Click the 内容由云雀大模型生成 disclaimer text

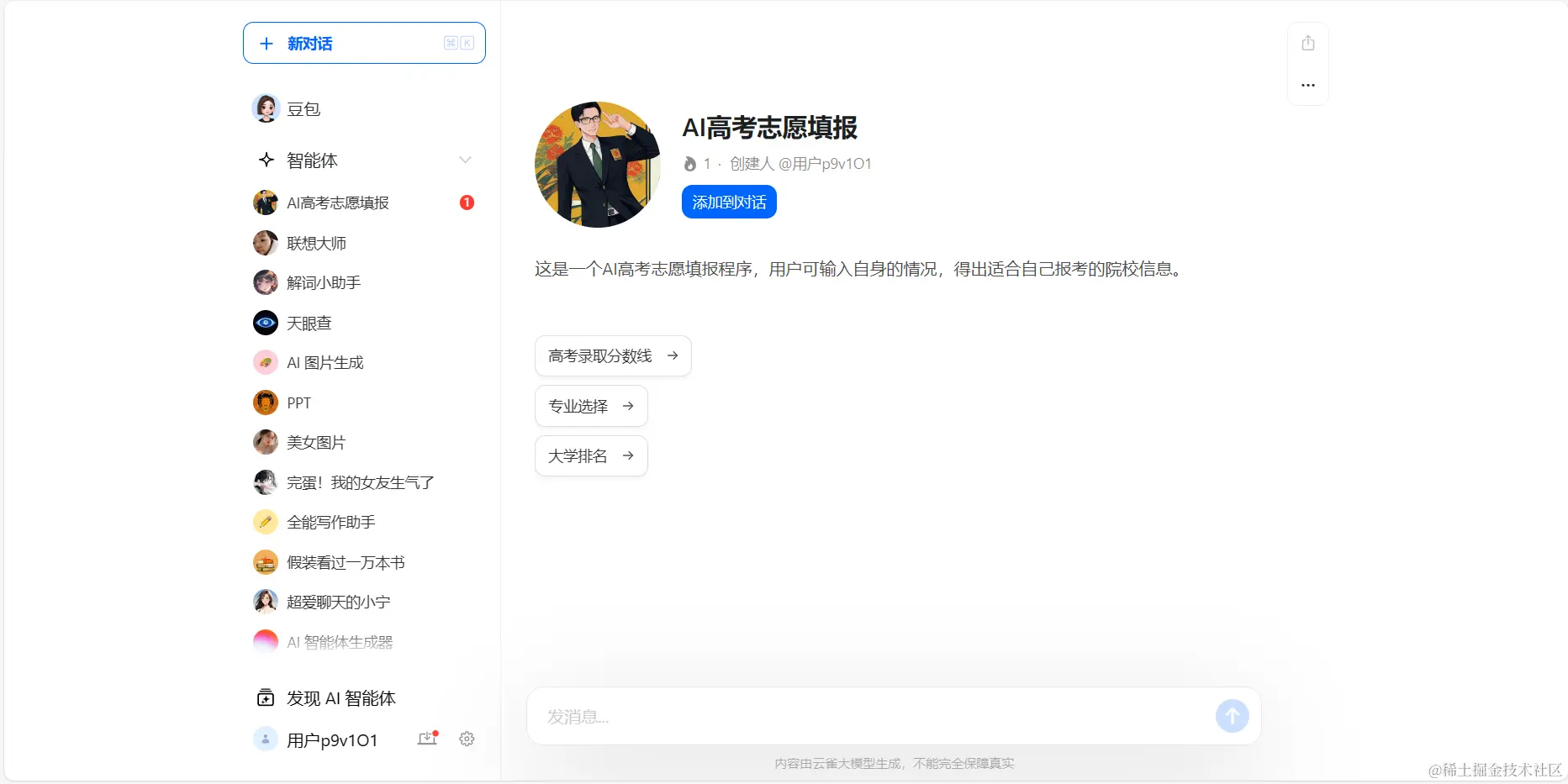pyautogui.click(x=894, y=763)
